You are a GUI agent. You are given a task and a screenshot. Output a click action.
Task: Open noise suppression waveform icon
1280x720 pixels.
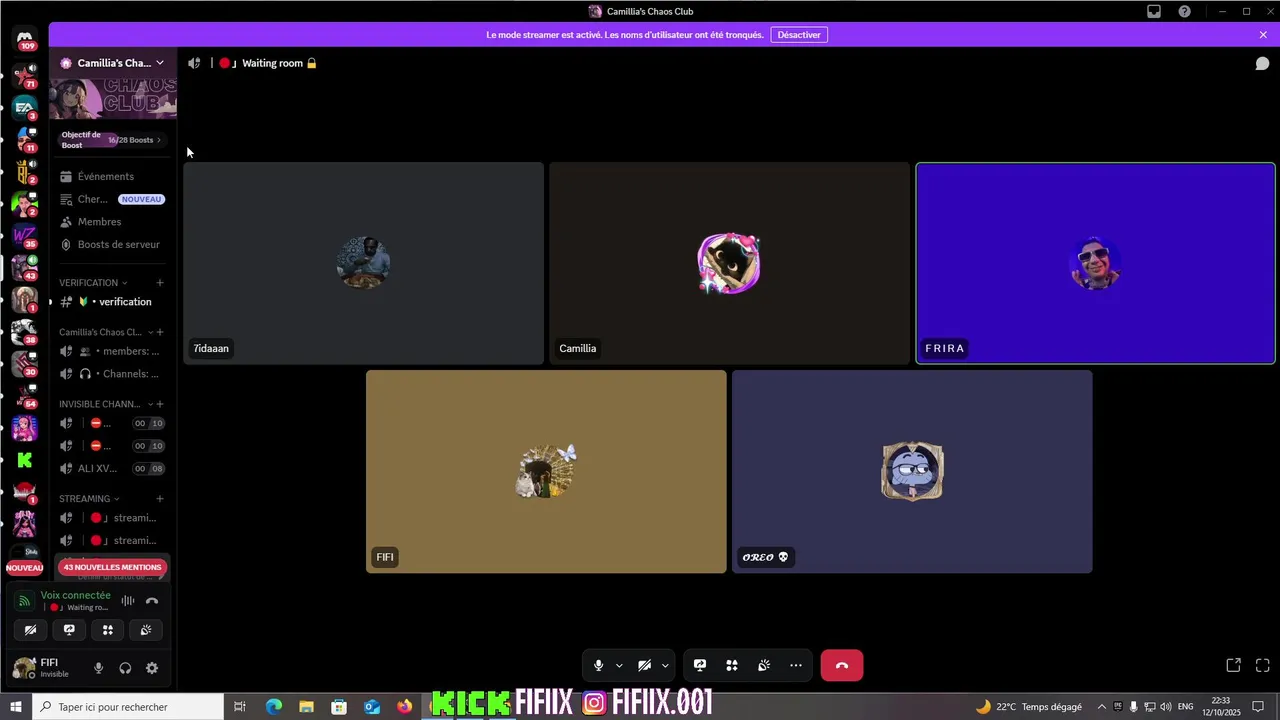(x=128, y=601)
